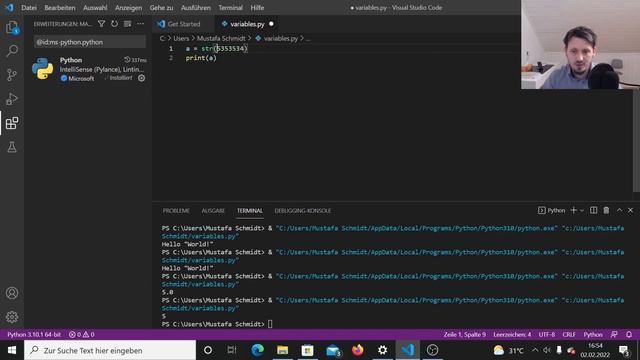Open notifications bell in status bar
Viewport: 640px width, 360px height.
[629, 334]
